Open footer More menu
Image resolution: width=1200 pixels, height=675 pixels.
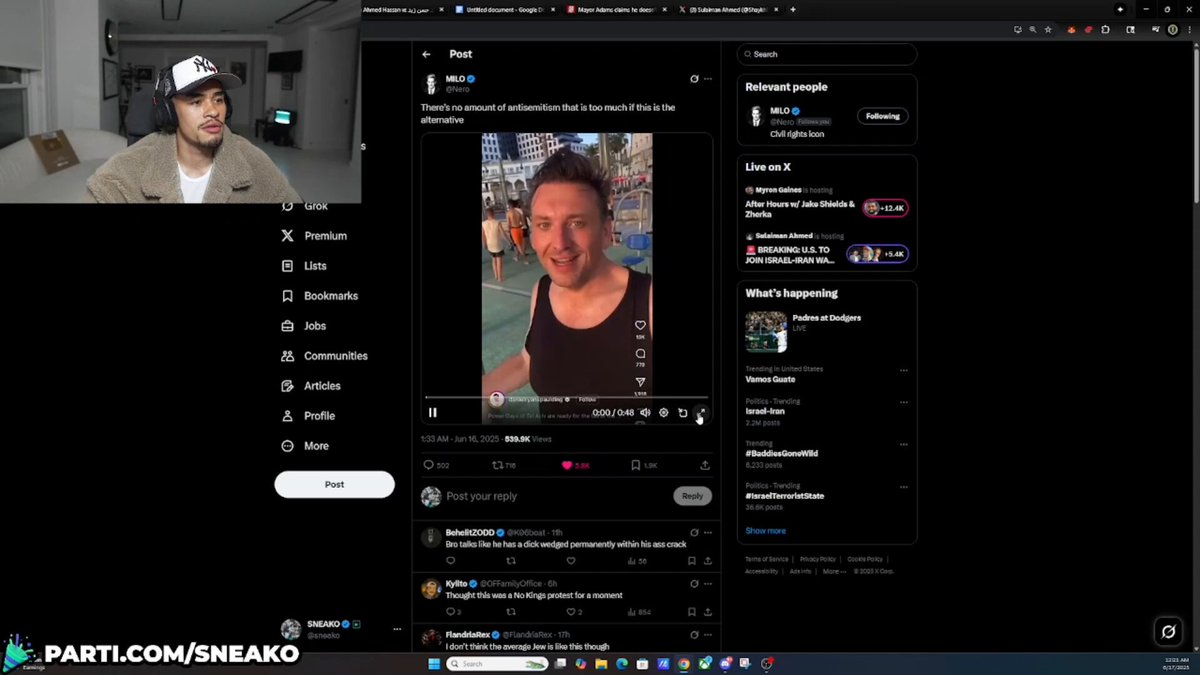[x=832, y=571]
